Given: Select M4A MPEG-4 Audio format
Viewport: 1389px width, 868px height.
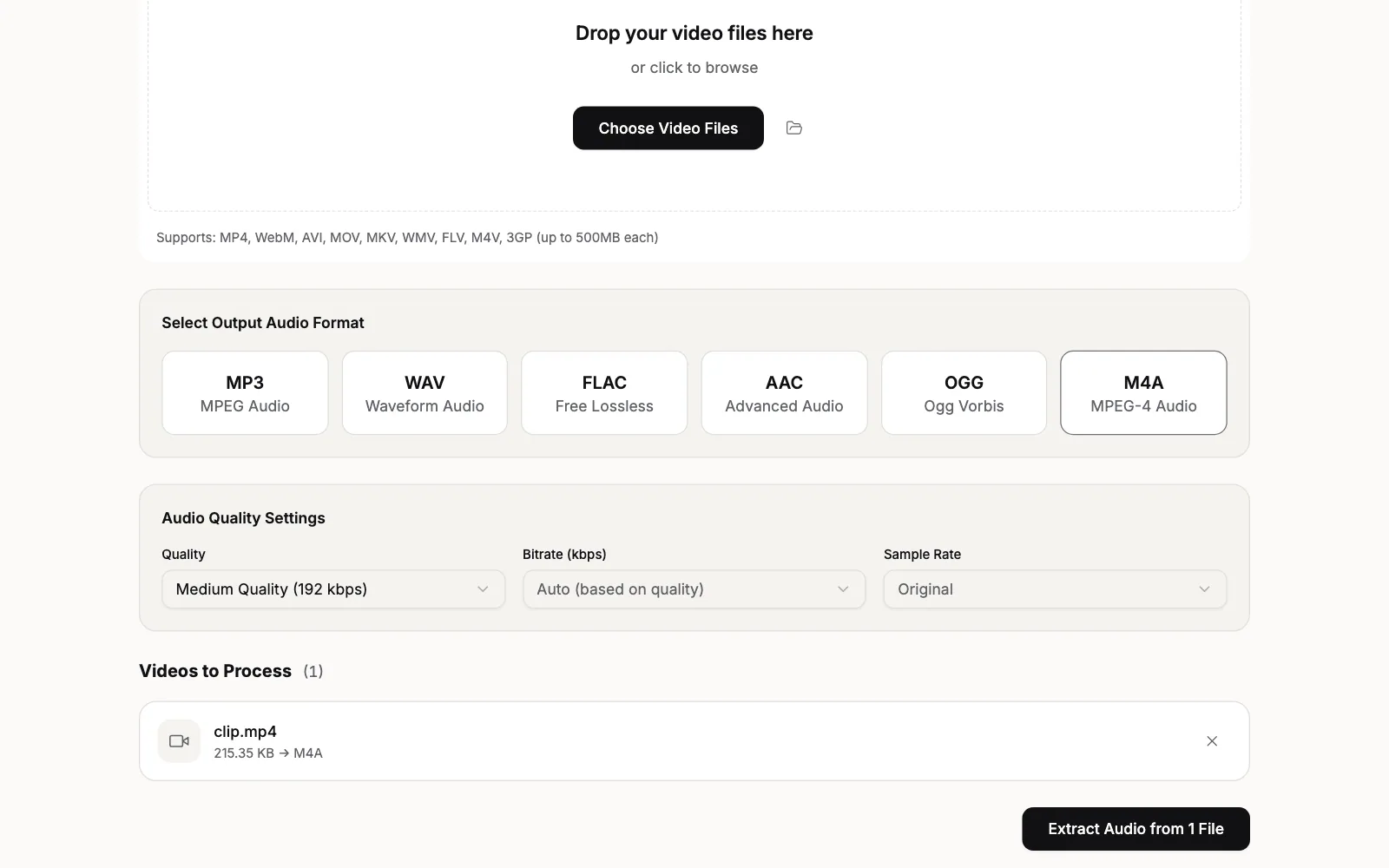Looking at the screenshot, I should coord(1143,392).
